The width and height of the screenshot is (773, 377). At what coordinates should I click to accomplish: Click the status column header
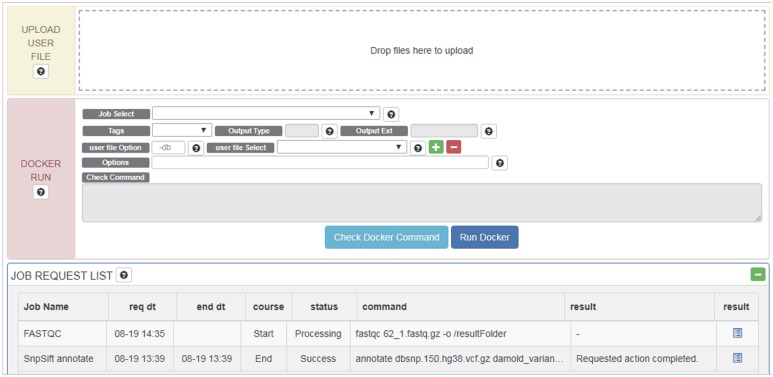(324, 307)
